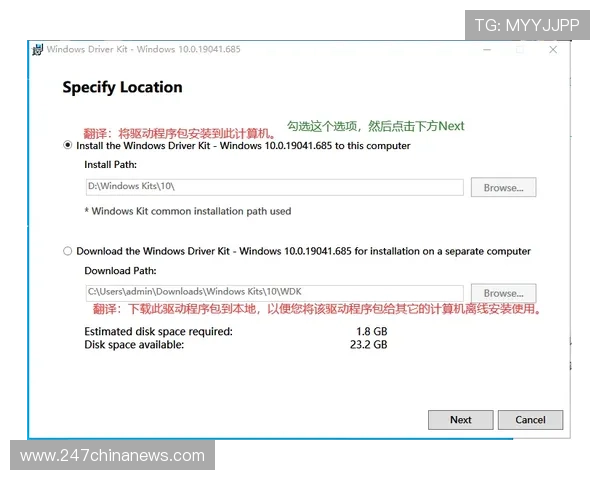Click the Windows Driver Kit title bar icon

click(x=37, y=50)
